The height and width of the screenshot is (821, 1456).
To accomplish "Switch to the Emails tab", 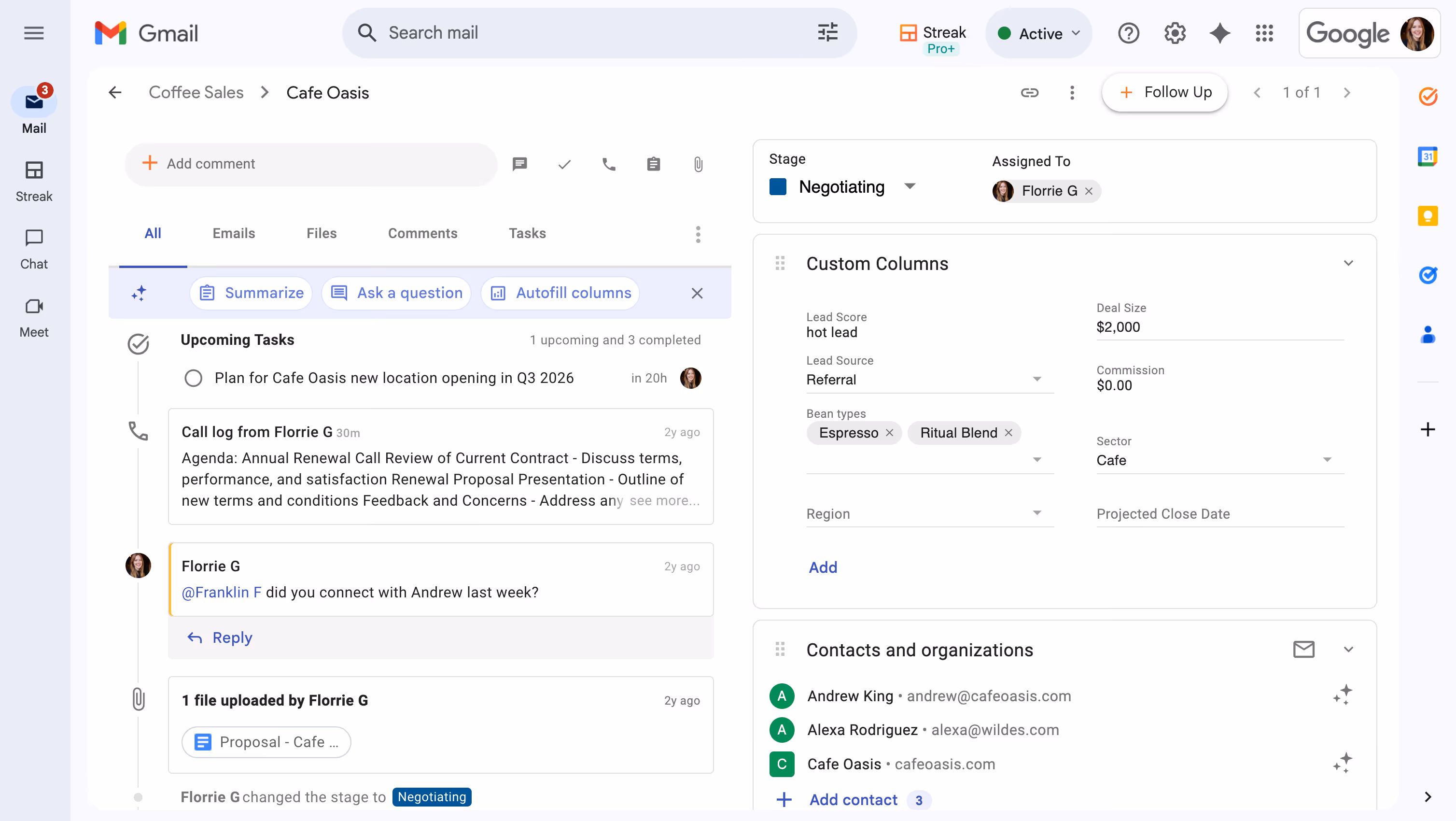I will click(234, 233).
